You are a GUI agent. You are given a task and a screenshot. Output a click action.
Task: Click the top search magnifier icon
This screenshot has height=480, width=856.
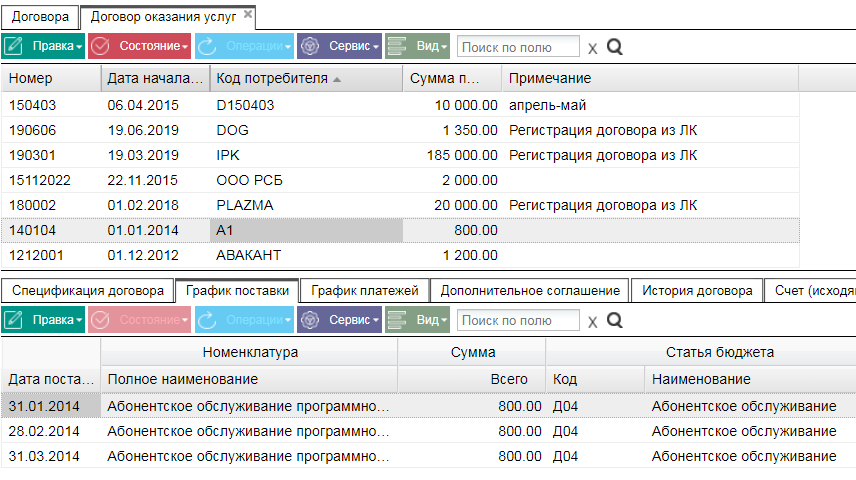pyautogui.click(x=615, y=47)
